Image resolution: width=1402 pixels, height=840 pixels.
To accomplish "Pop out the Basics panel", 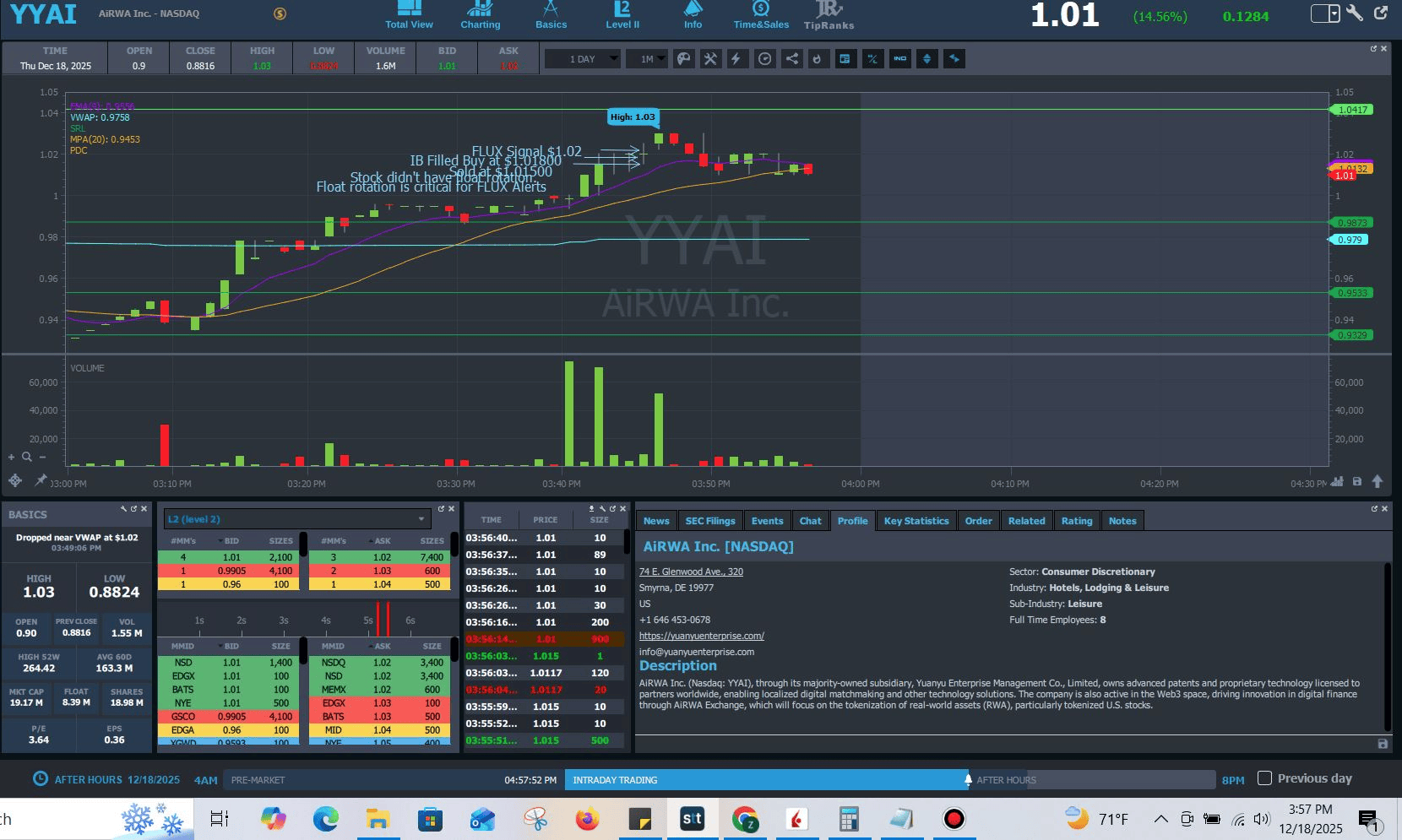I will click(x=133, y=508).
